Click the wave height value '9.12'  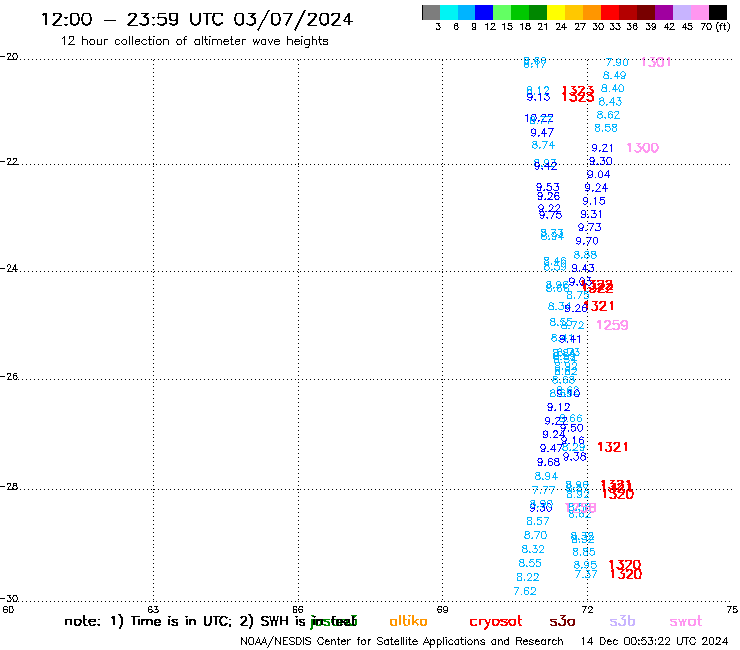(x=559, y=407)
